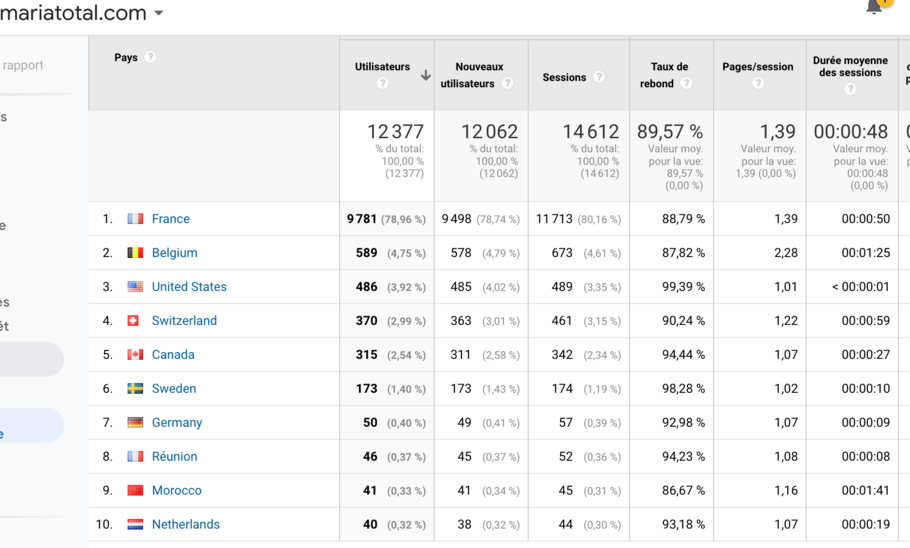
Task: Sort table by Sessions column header
Action: pyautogui.click(x=564, y=77)
